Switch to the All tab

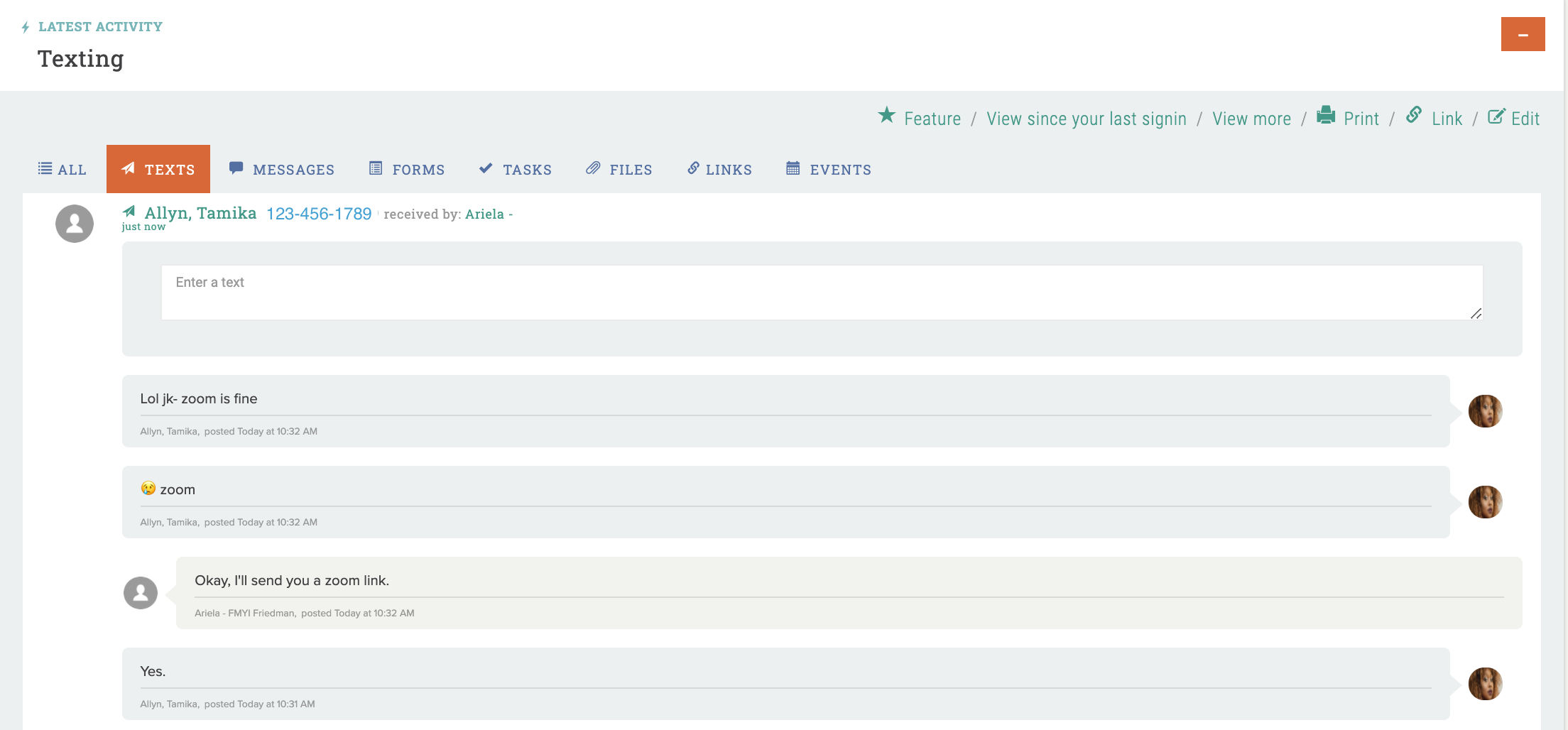(62, 170)
